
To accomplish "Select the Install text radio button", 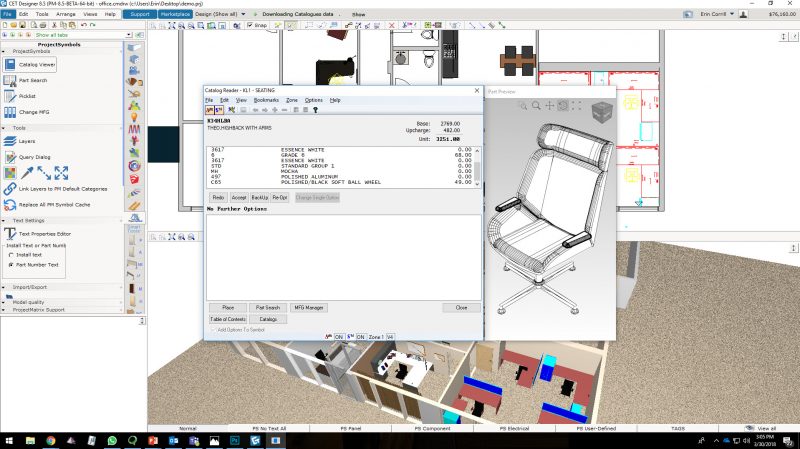I will (11, 254).
